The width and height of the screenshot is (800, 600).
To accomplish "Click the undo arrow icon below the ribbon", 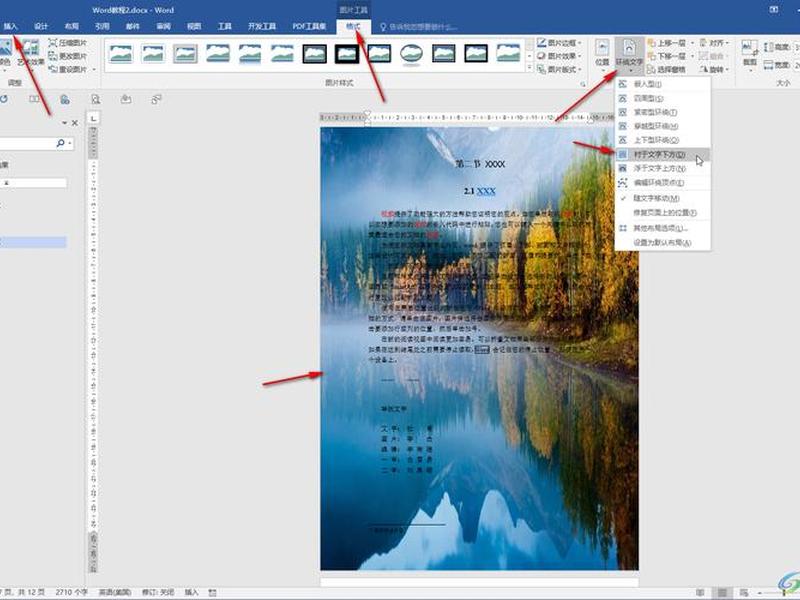I will pos(3,99).
